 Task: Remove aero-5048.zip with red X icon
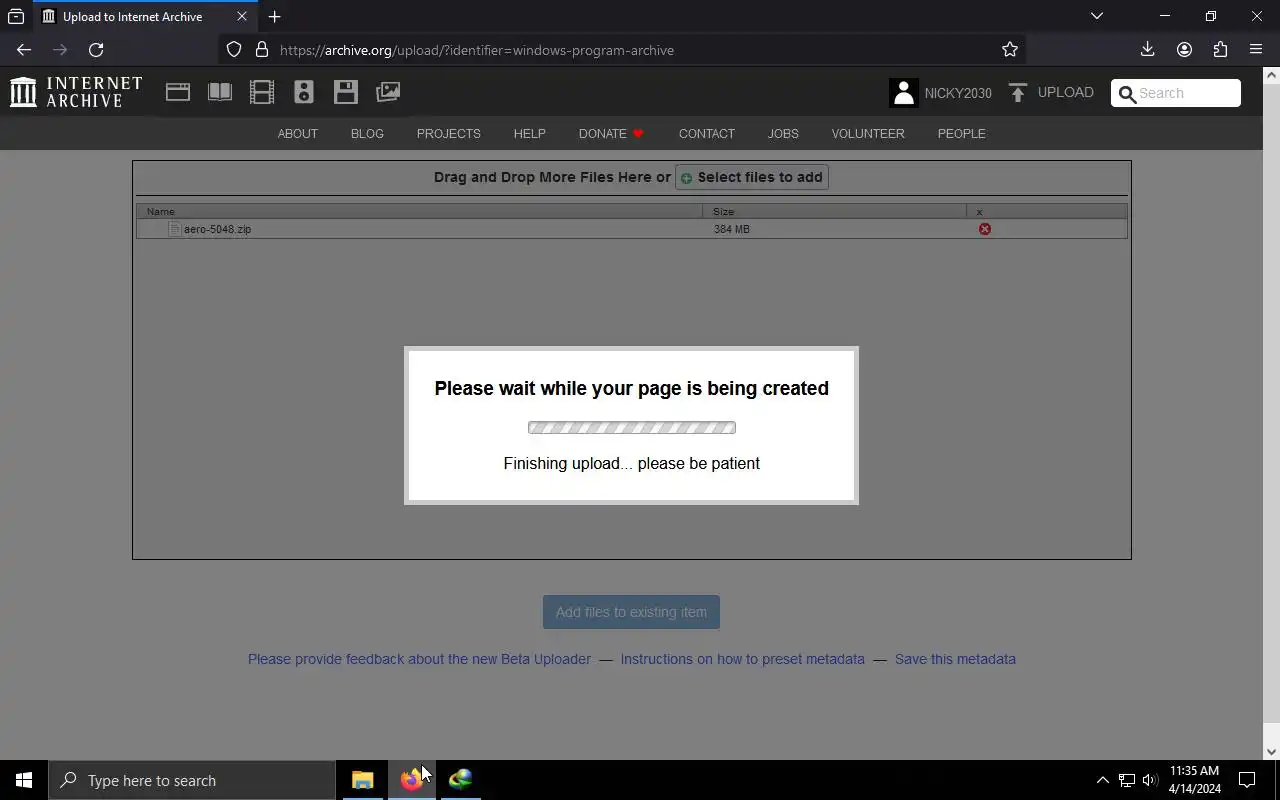pyautogui.click(x=985, y=229)
